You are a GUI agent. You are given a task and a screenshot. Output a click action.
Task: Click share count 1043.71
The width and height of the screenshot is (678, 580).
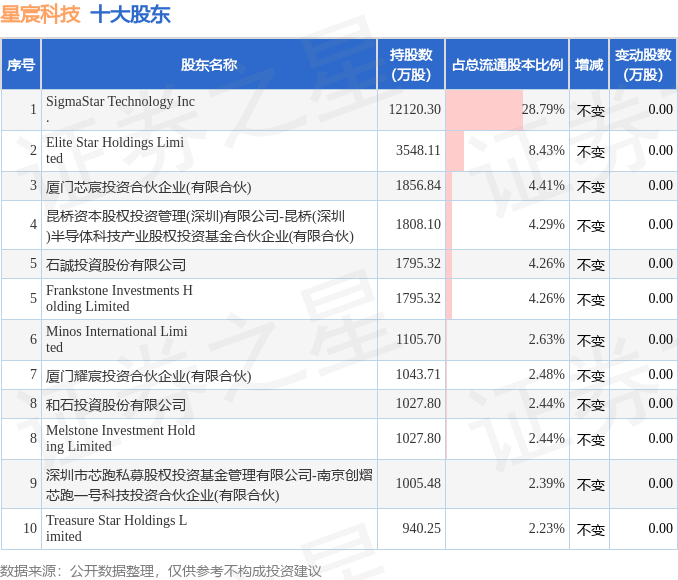pyautogui.click(x=418, y=374)
